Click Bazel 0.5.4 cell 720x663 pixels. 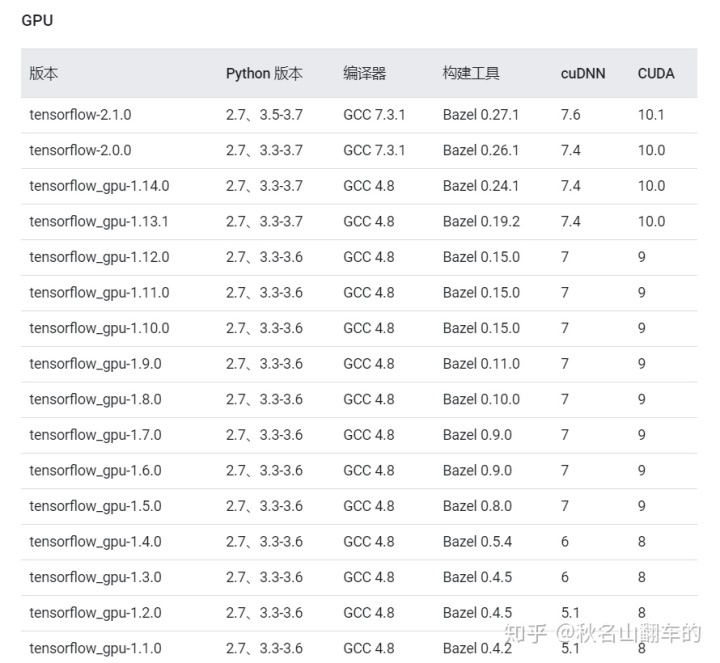click(x=478, y=542)
